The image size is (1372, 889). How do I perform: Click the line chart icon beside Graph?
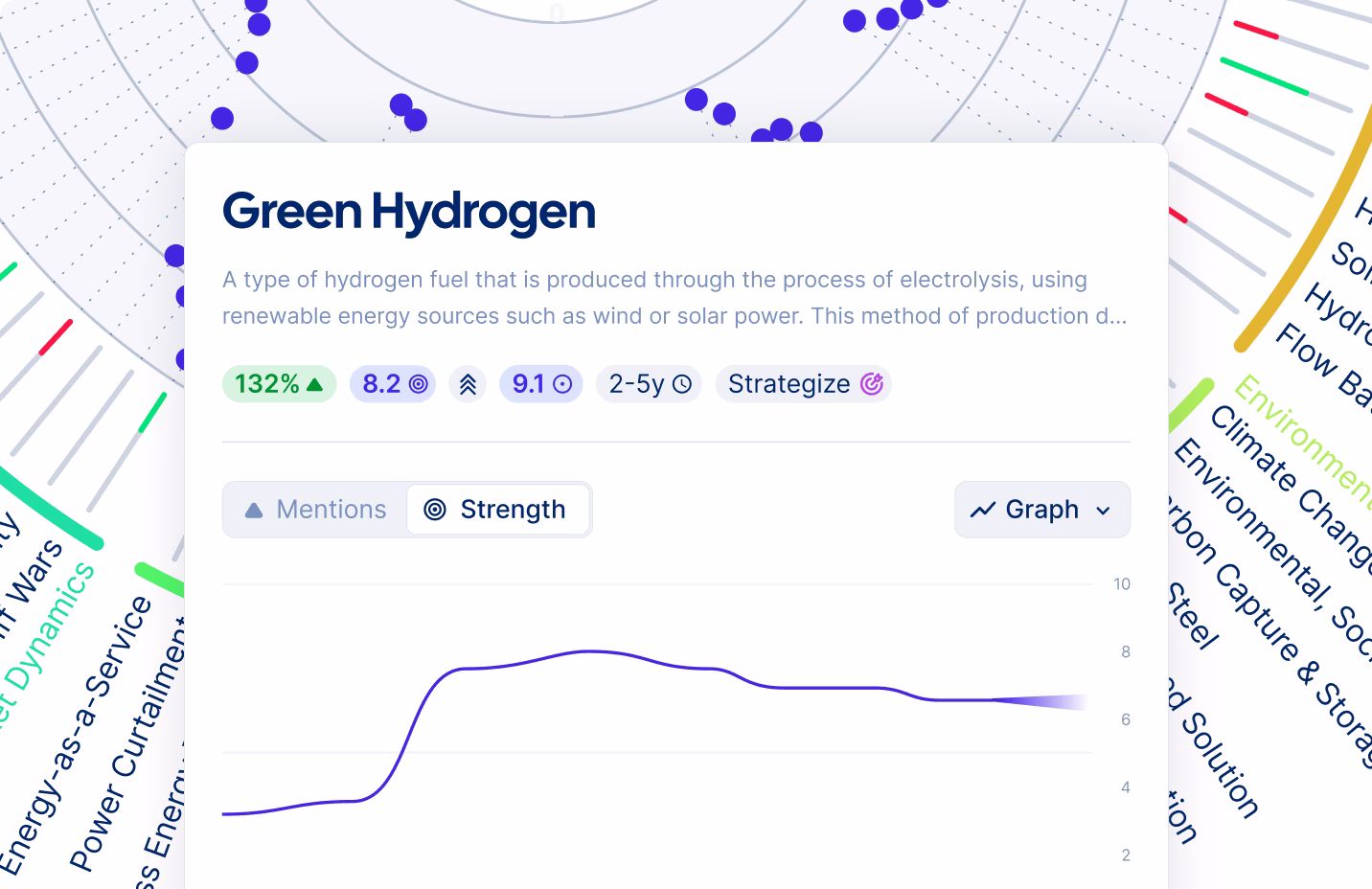(983, 510)
